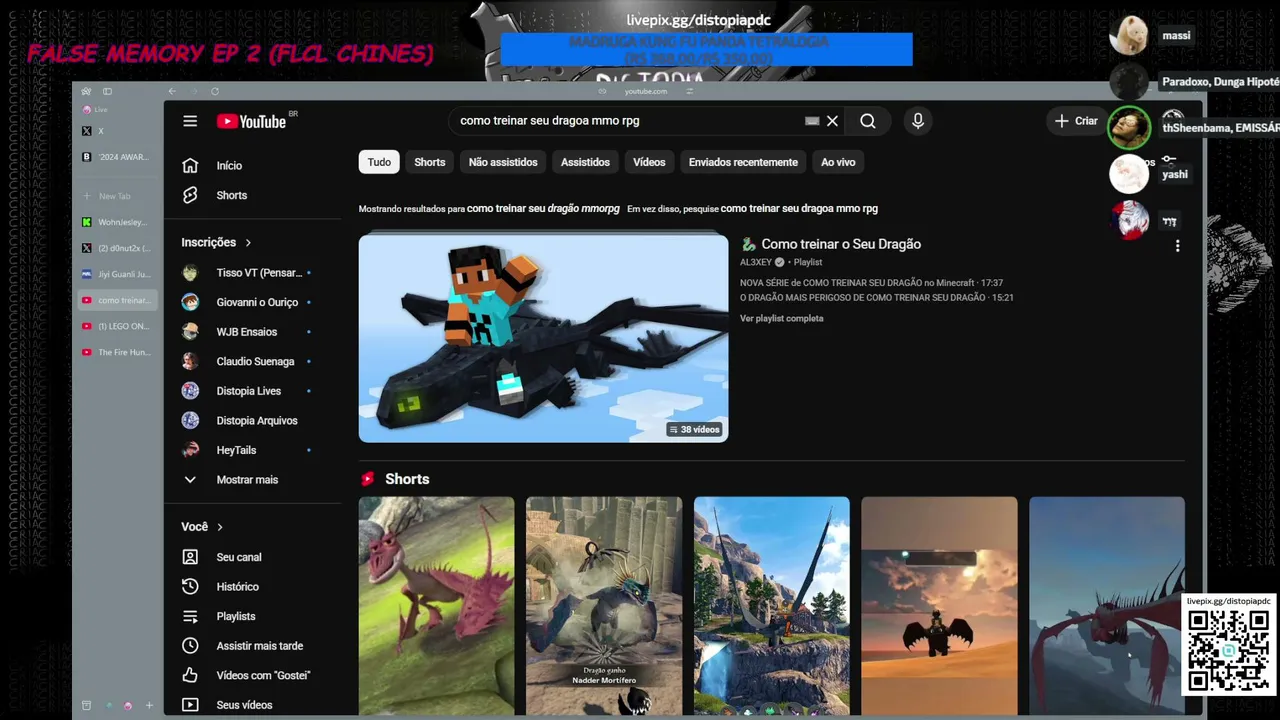Viewport: 1280px width, 720px height.
Task: Open Tisso VT channel avatar in Inscrições
Action: pyautogui.click(x=190, y=273)
